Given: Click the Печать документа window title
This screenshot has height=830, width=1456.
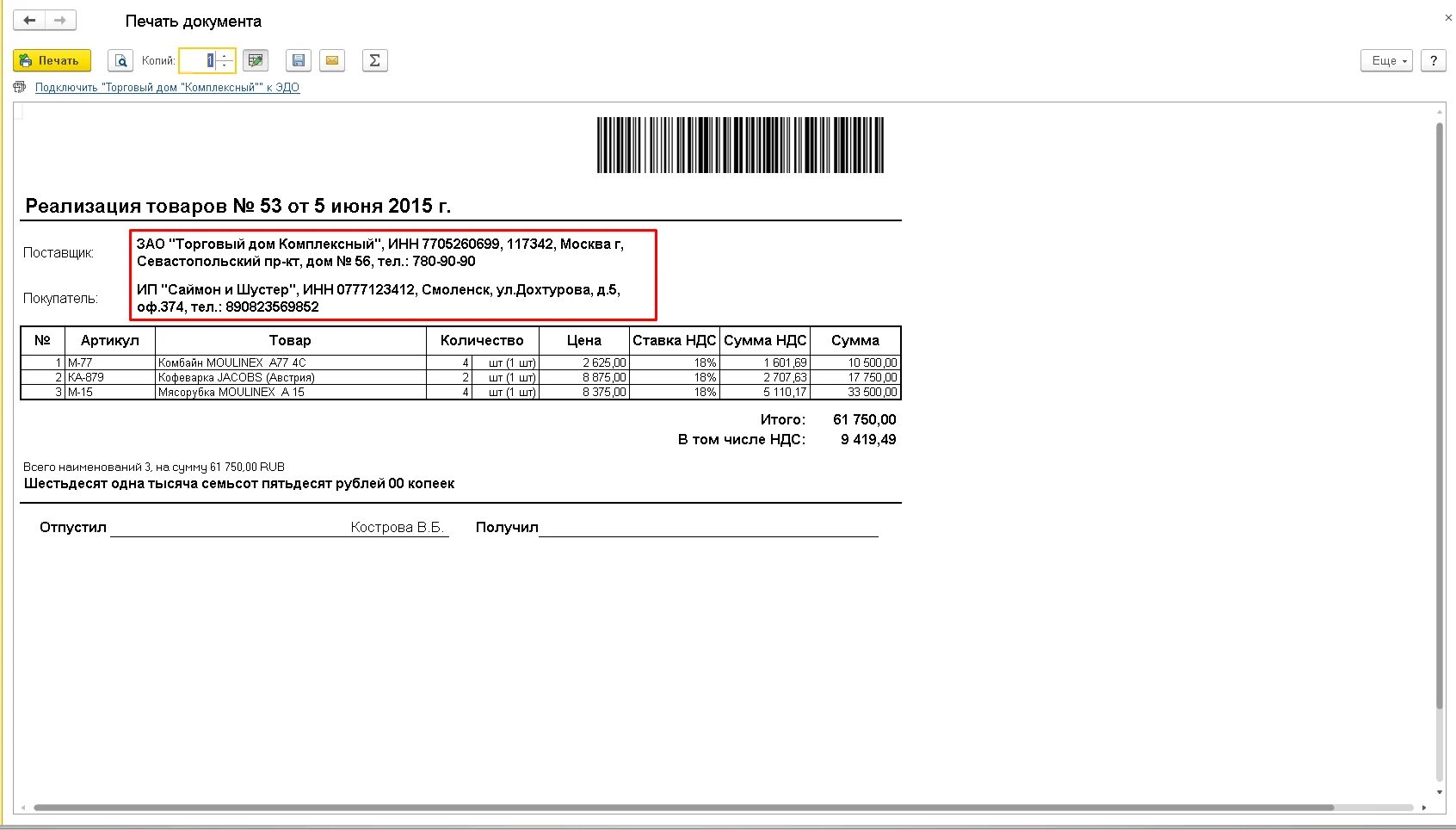Looking at the screenshot, I should click(194, 21).
